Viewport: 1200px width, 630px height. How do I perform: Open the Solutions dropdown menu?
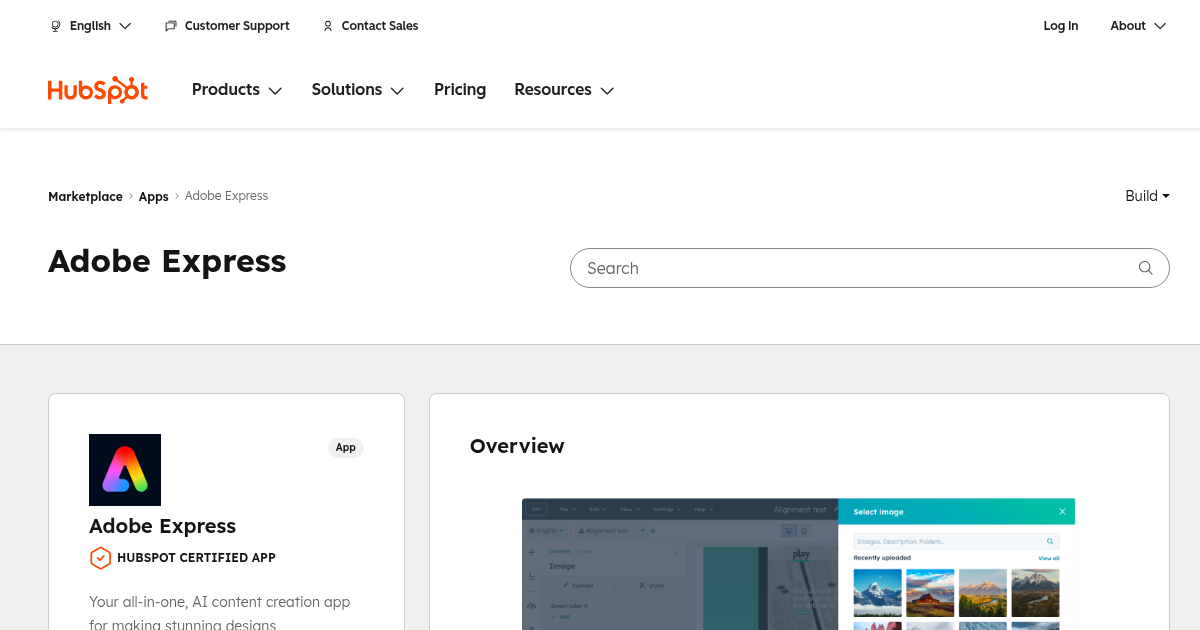pyautogui.click(x=357, y=90)
